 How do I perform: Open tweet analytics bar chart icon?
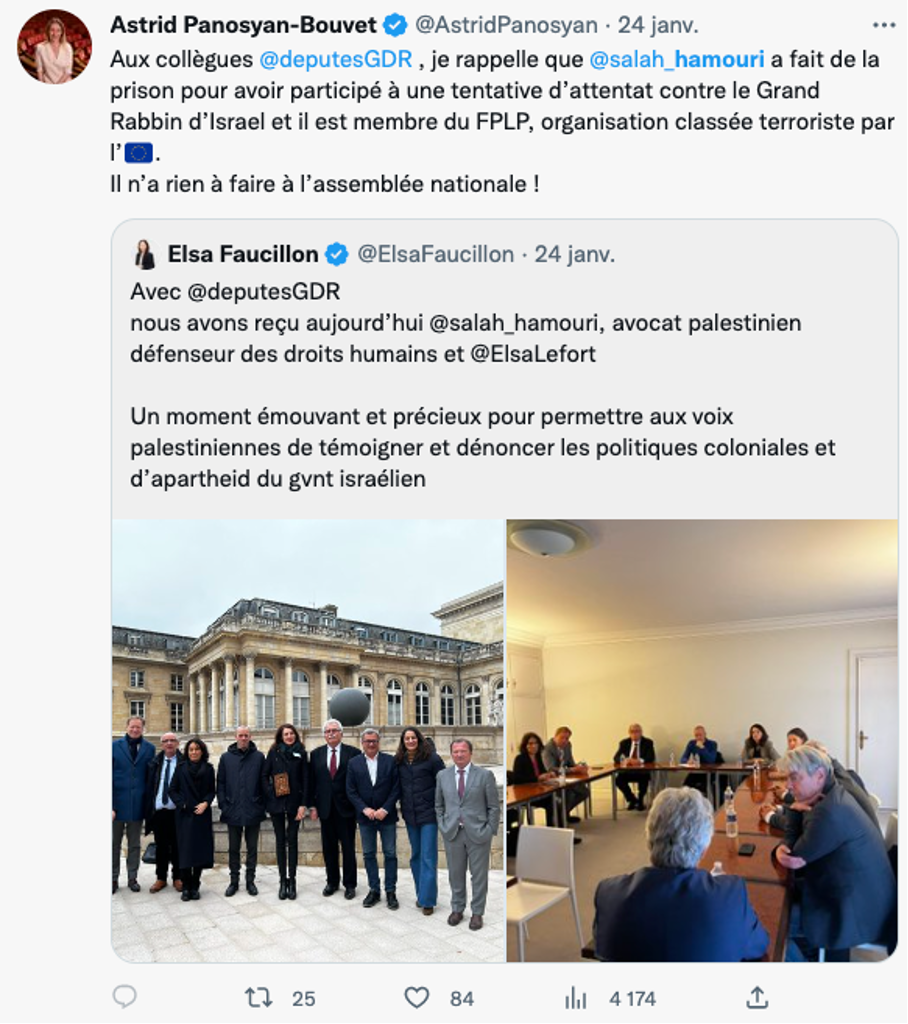pyautogui.click(x=576, y=997)
